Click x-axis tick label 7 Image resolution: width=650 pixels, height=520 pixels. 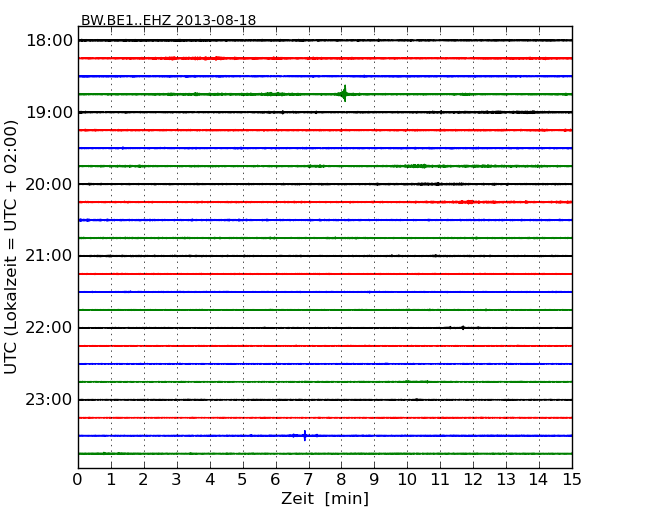pos(308,480)
